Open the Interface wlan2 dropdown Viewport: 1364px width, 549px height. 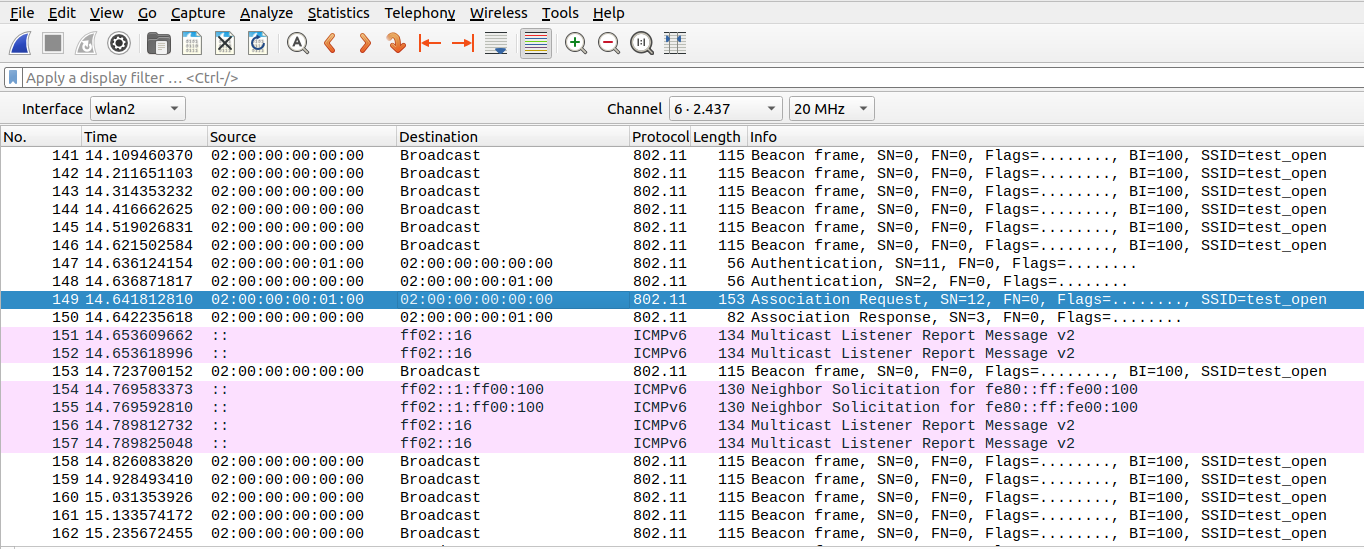click(138, 109)
